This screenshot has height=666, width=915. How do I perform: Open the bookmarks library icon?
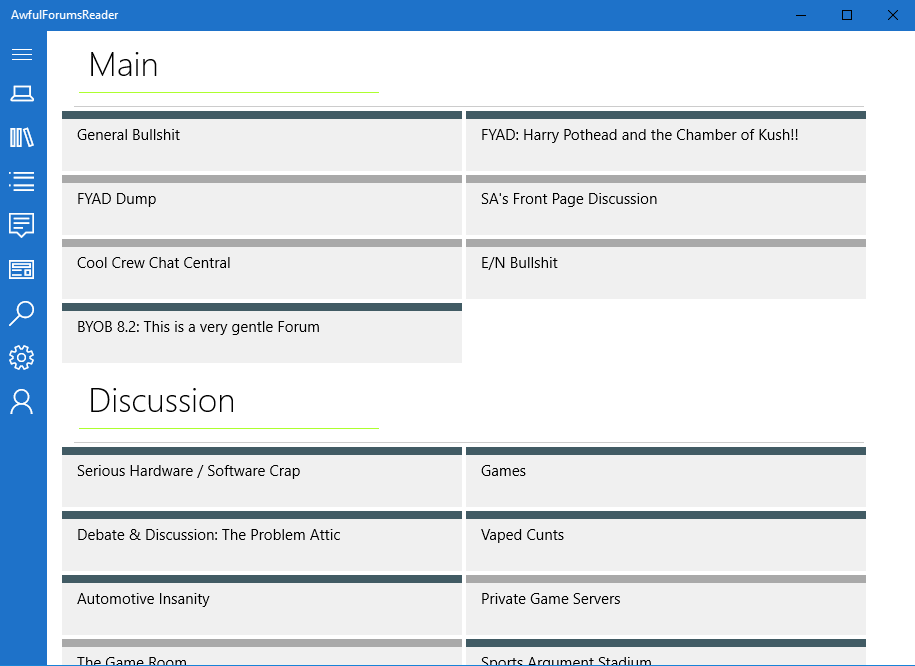point(22,137)
